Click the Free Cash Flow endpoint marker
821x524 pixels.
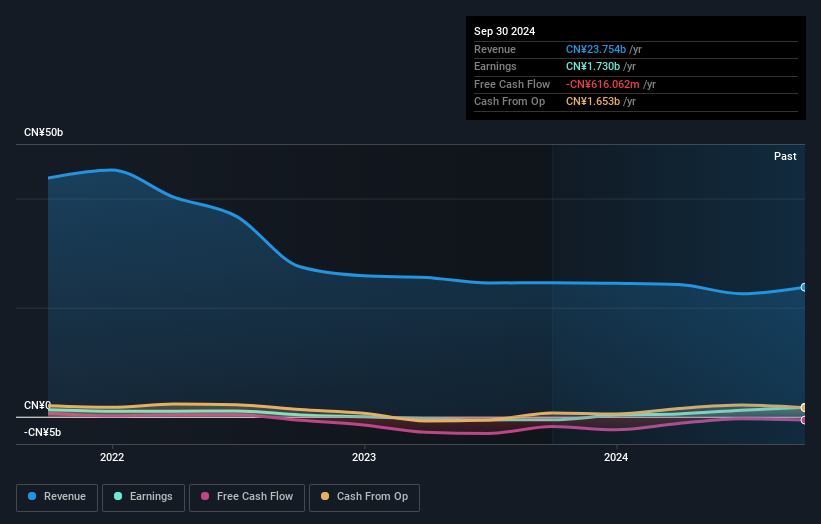pyautogui.click(x=804, y=420)
